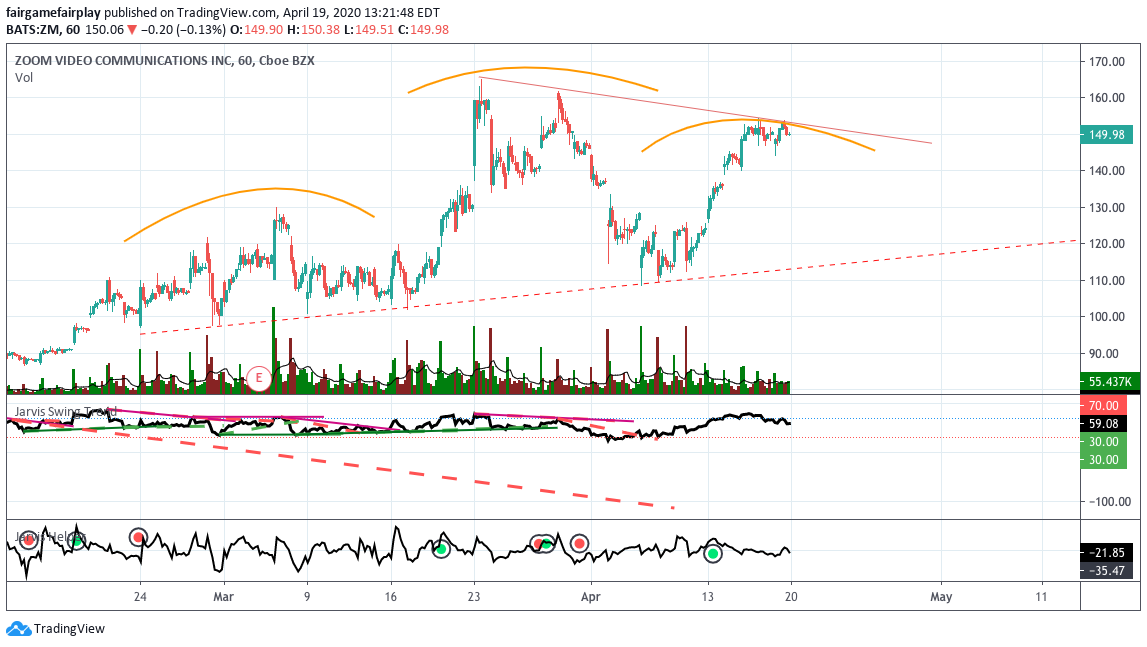Image resolution: width=1147 pixels, height=647 pixels.
Task: Click the '9' date on time axis
Action: point(307,596)
